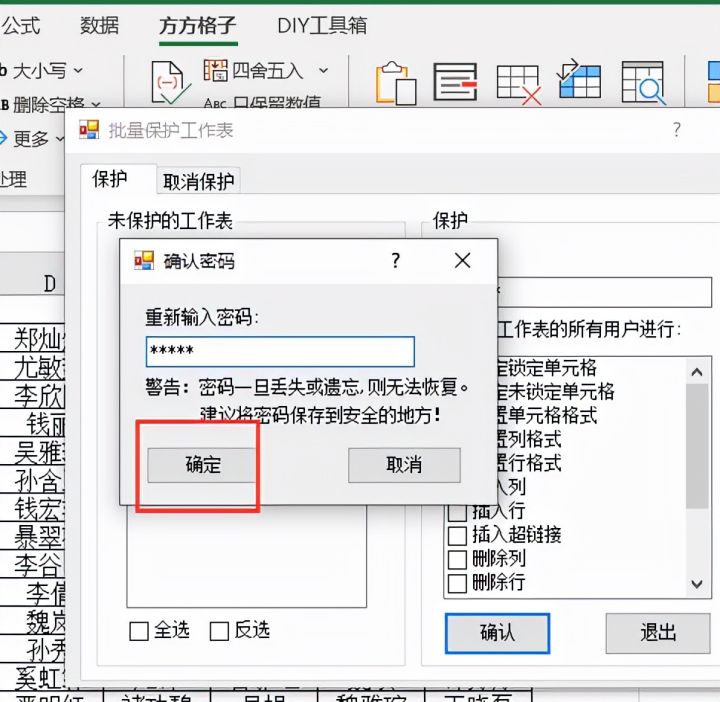Click the re-enter password input field
The width and height of the screenshot is (720, 702).
coord(280,352)
